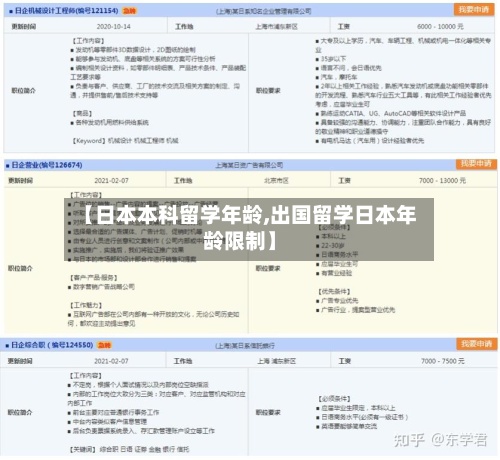Screen dimensions: 500x460
Task: Select salary text 6000 - 10000 元
Action: pyautogui.click(x=440, y=26)
